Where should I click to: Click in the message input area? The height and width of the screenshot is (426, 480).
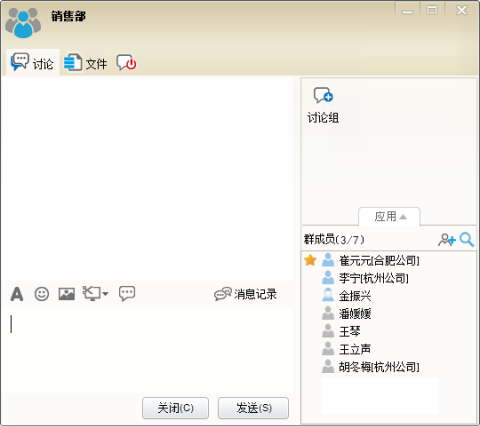[x=147, y=350]
